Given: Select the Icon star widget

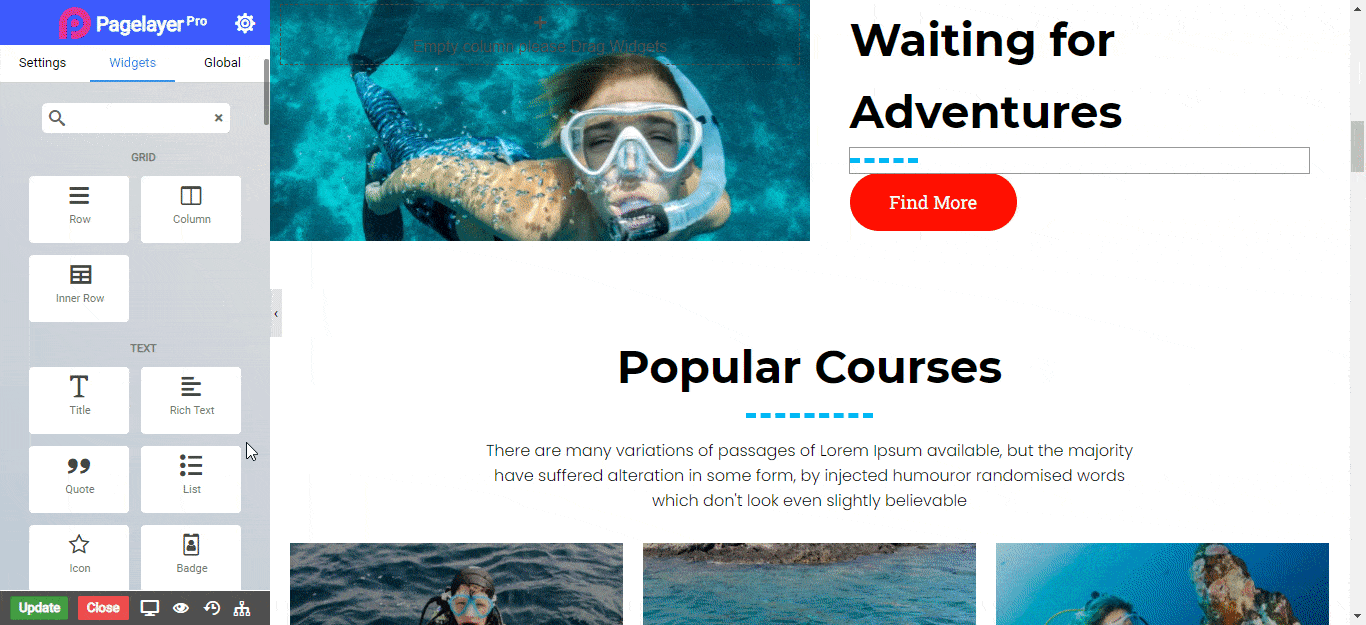Looking at the screenshot, I should [79, 557].
